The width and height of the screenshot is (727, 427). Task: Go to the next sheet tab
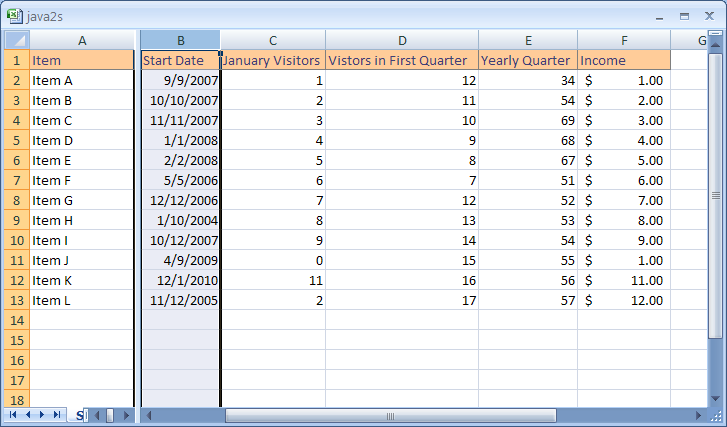[43, 414]
